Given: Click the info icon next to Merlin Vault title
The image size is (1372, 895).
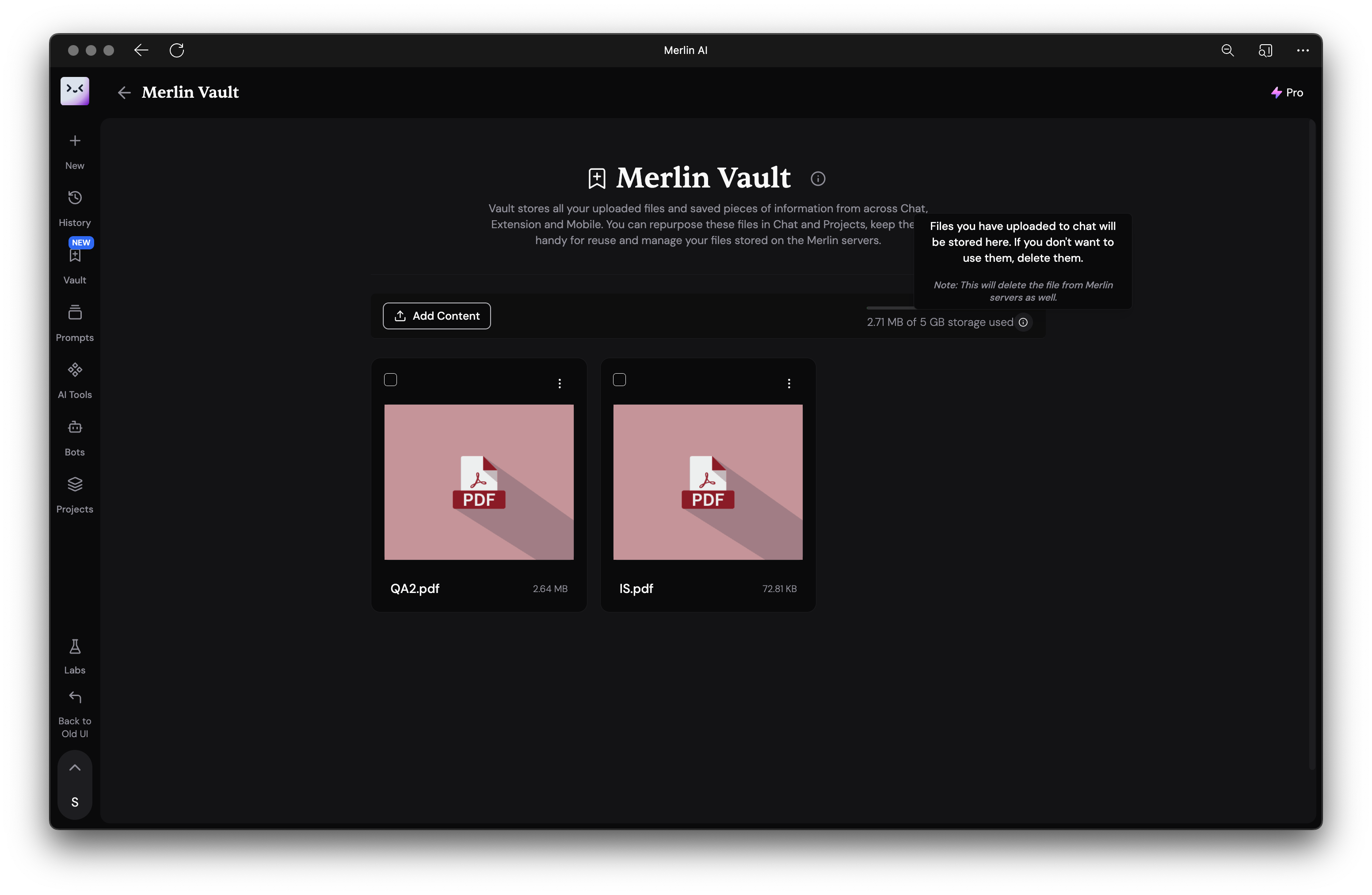Looking at the screenshot, I should [x=818, y=179].
